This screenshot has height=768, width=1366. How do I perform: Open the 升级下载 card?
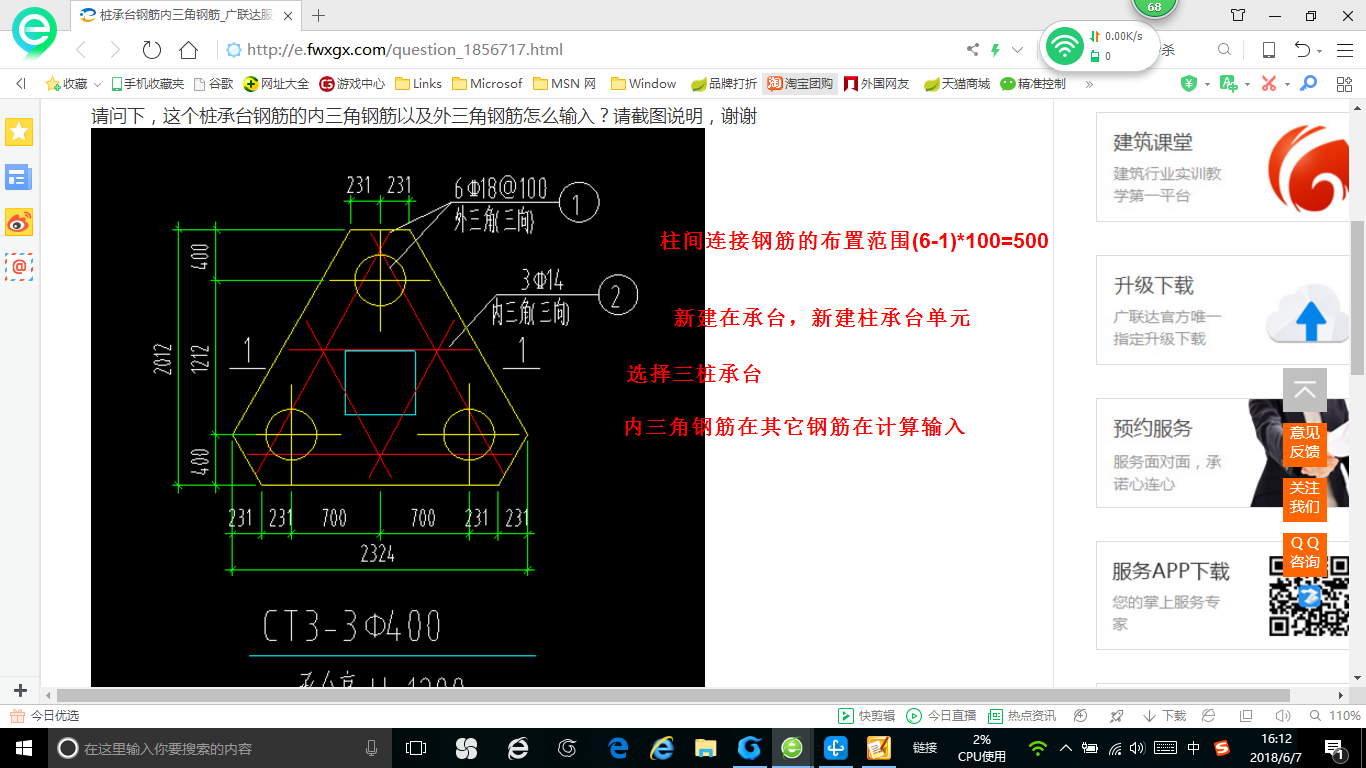(x=1223, y=310)
